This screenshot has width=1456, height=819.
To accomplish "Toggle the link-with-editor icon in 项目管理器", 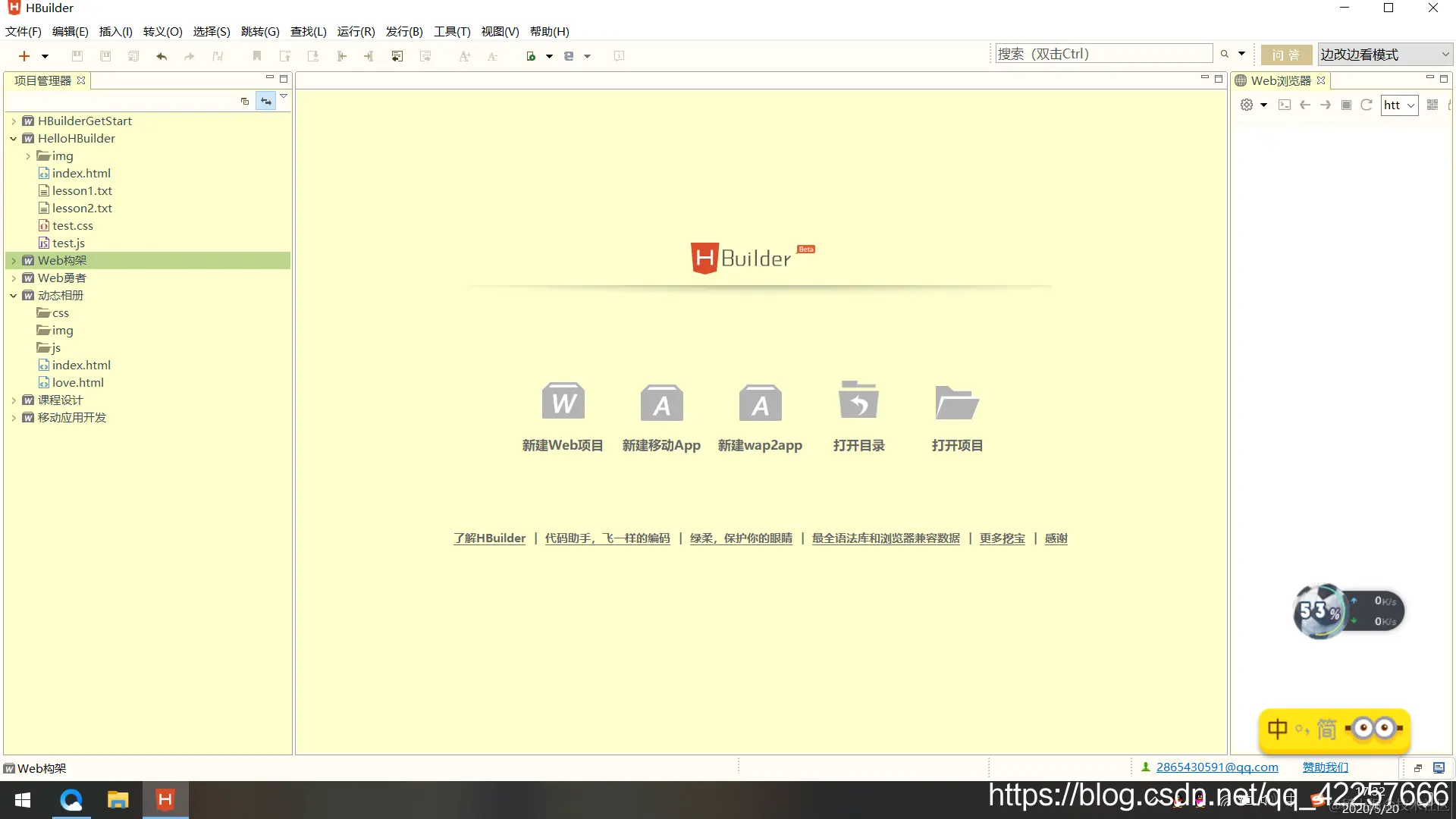I will point(265,100).
